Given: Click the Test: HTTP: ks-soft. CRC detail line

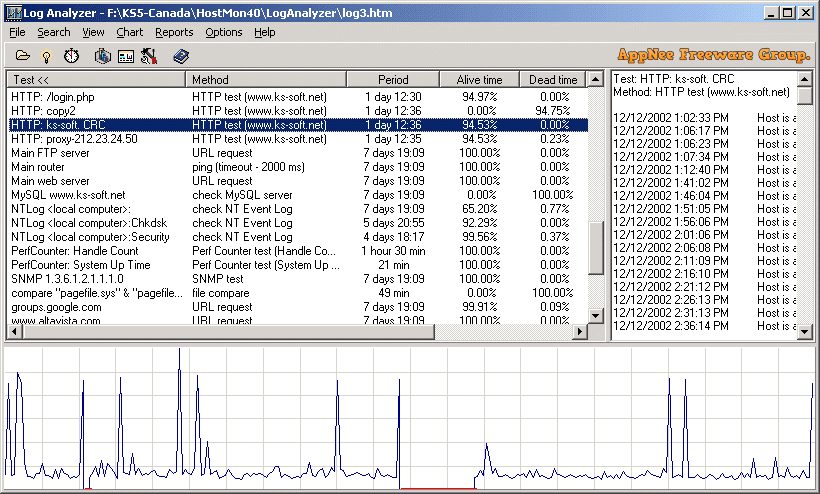Looking at the screenshot, I should [674, 79].
